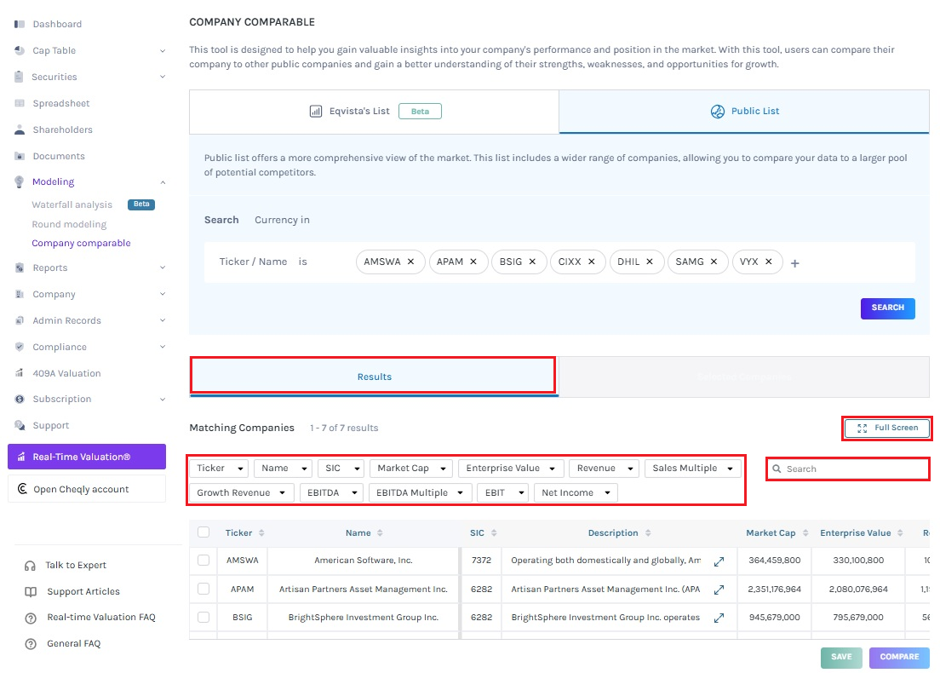The image size is (940, 673).
Task: Click the COMPARE button
Action: coord(899,657)
